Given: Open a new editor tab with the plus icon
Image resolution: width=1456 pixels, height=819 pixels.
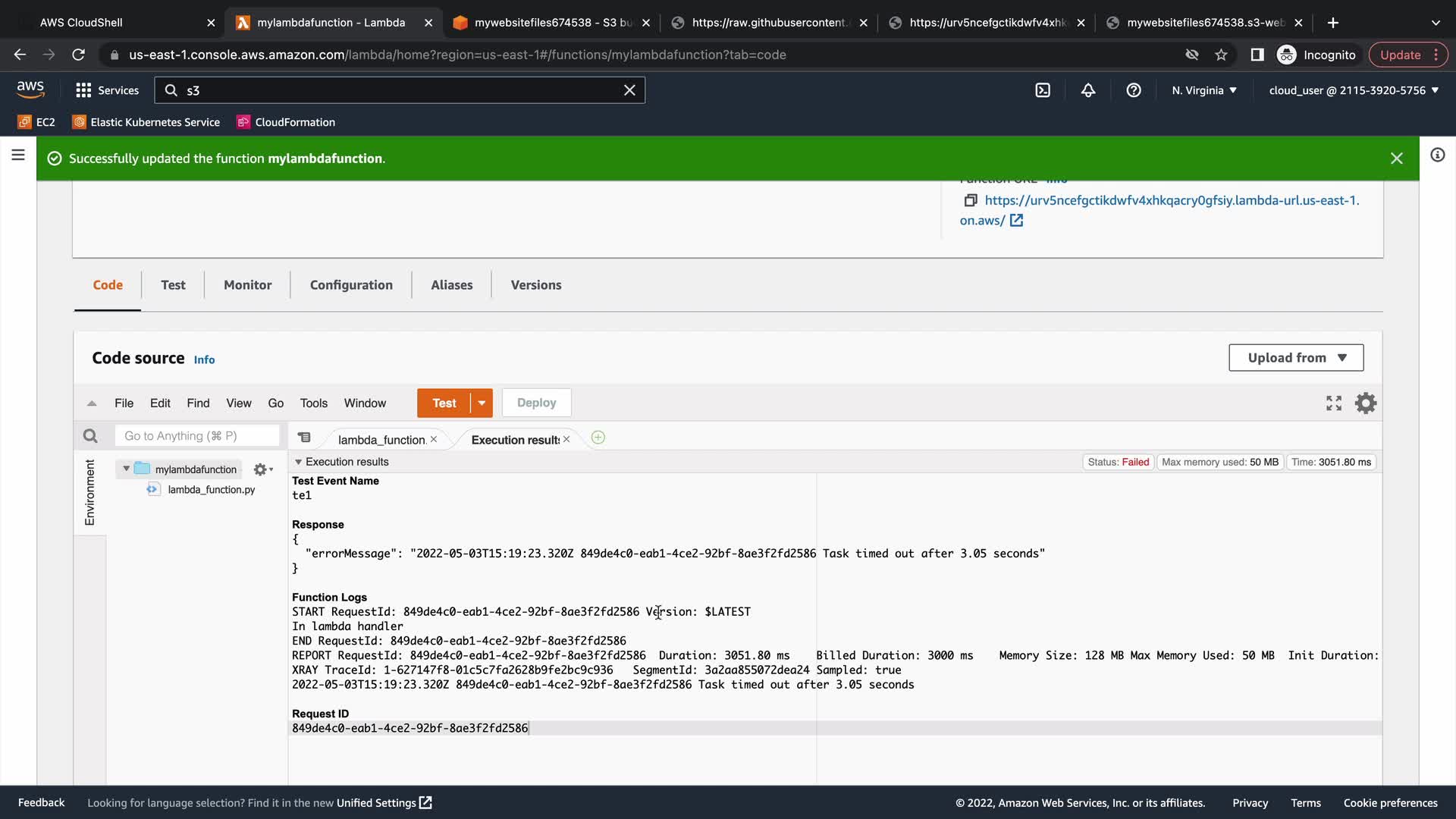Looking at the screenshot, I should point(598,438).
